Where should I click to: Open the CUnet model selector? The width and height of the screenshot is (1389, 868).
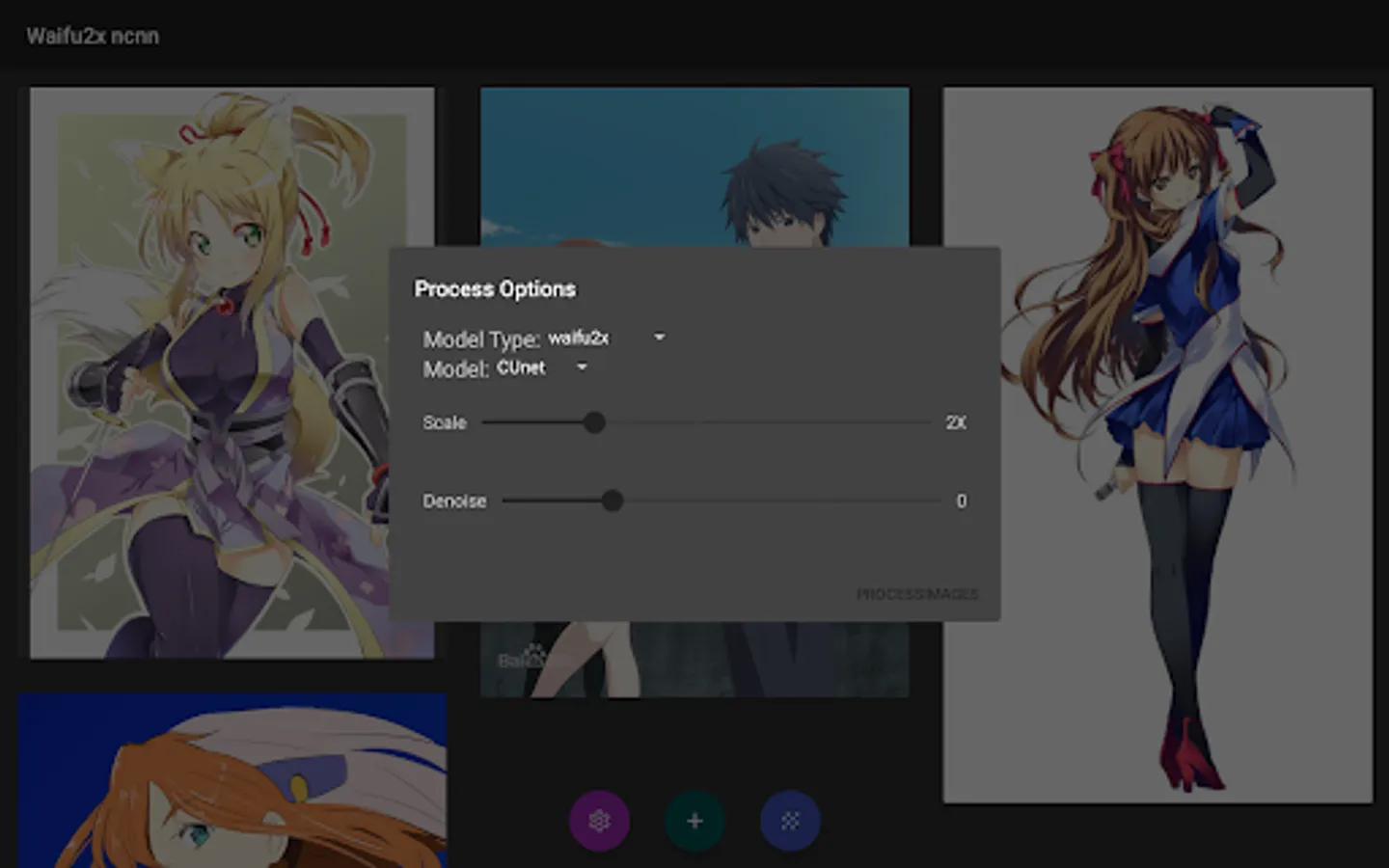pos(542,367)
